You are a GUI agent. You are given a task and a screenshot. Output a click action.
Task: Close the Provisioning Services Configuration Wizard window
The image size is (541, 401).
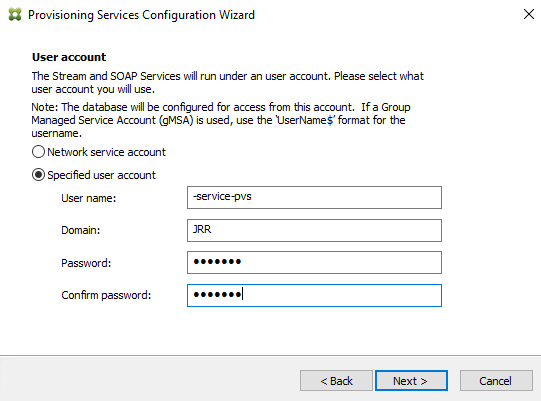[529, 14]
